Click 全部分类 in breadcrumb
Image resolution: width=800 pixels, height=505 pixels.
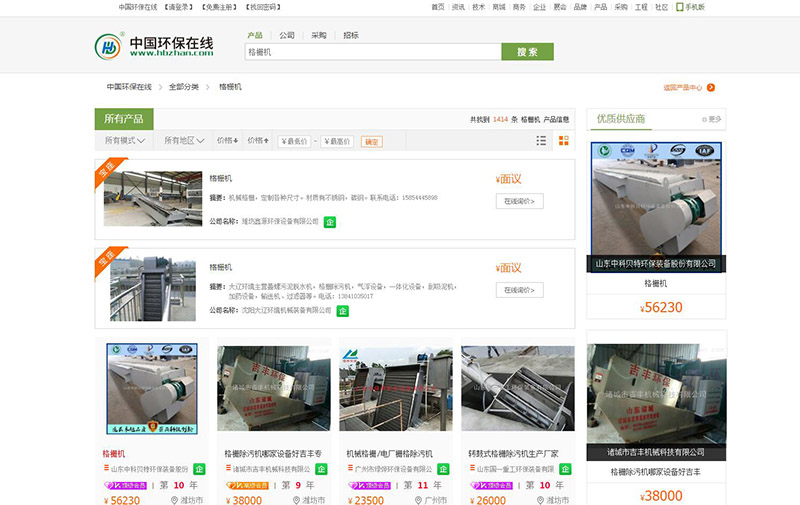(184, 87)
